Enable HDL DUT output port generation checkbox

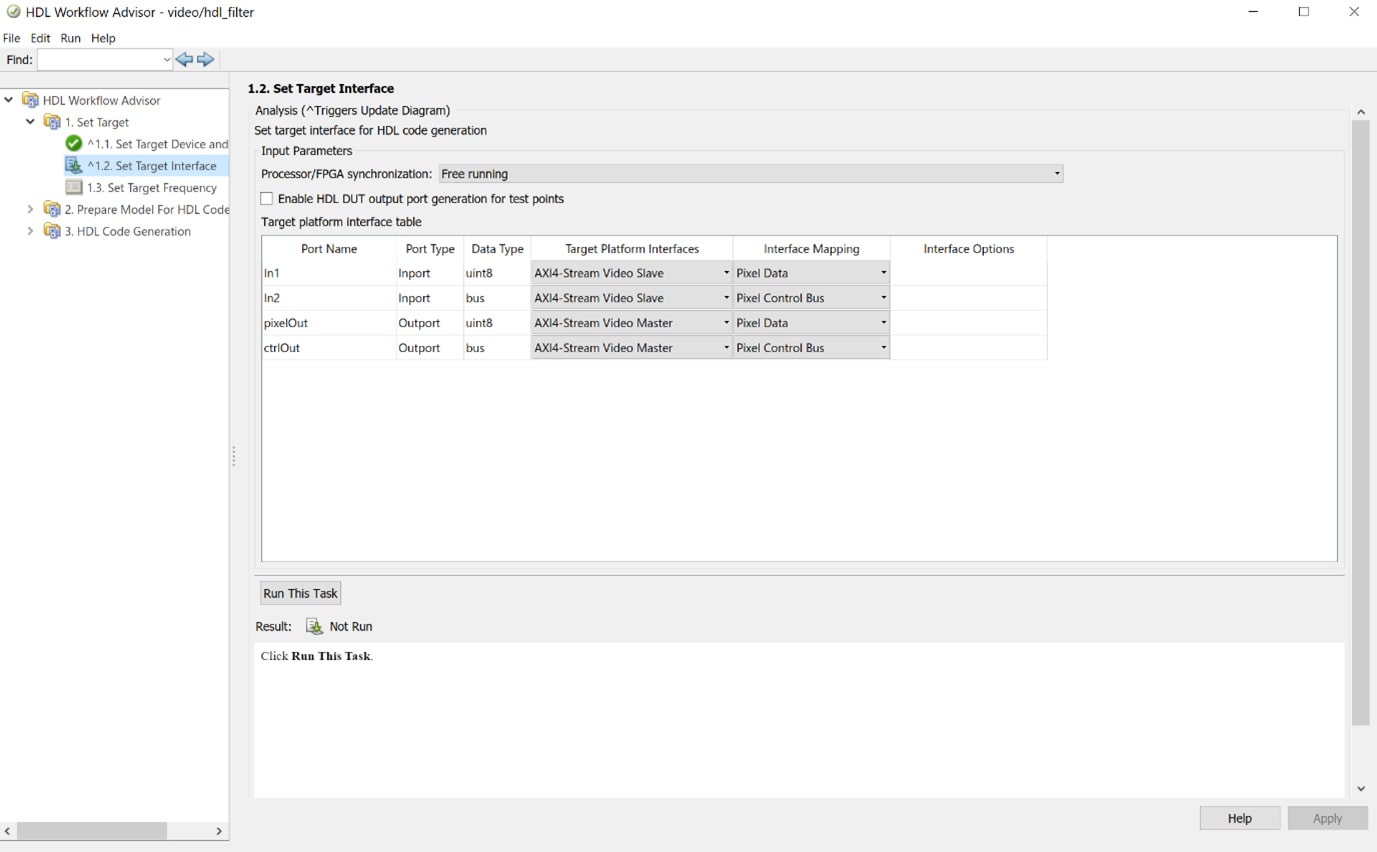[x=267, y=199]
